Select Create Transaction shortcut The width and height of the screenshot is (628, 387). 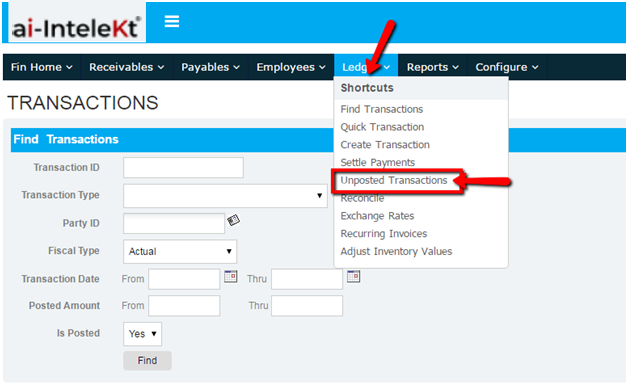(385, 145)
